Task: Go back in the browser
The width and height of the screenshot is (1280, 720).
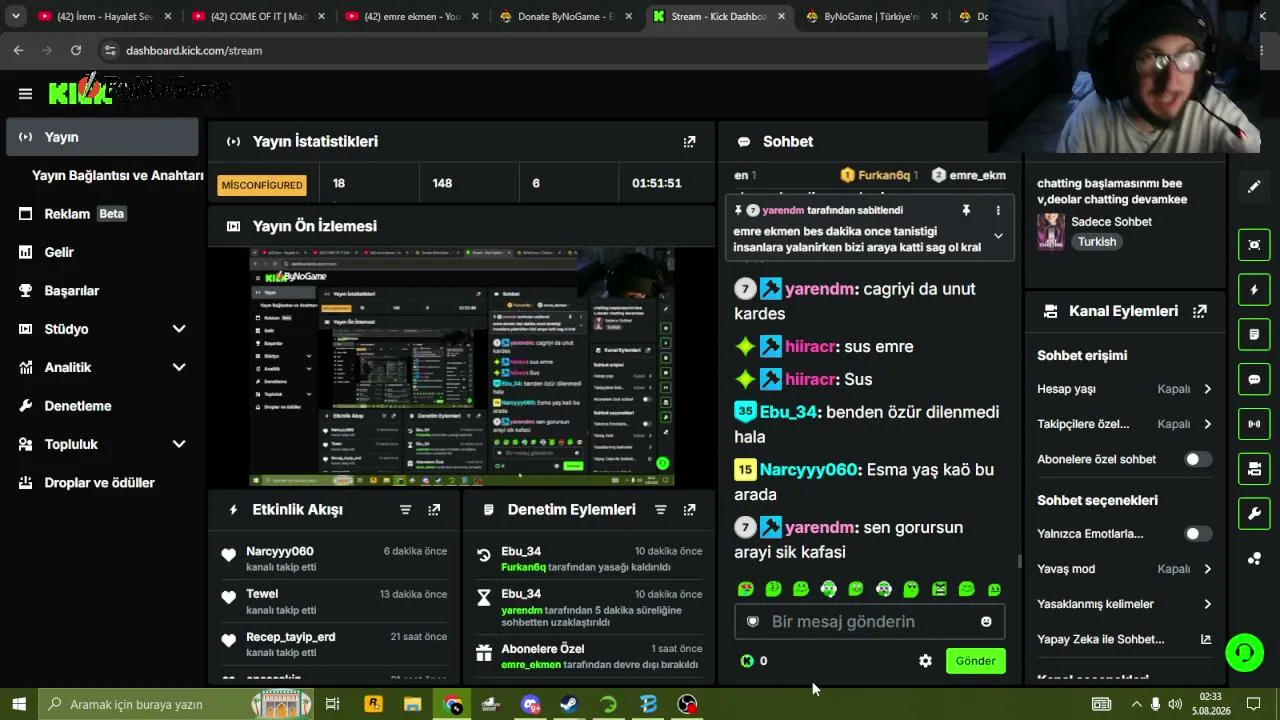Action: pyautogui.click(x=18, y=50)
